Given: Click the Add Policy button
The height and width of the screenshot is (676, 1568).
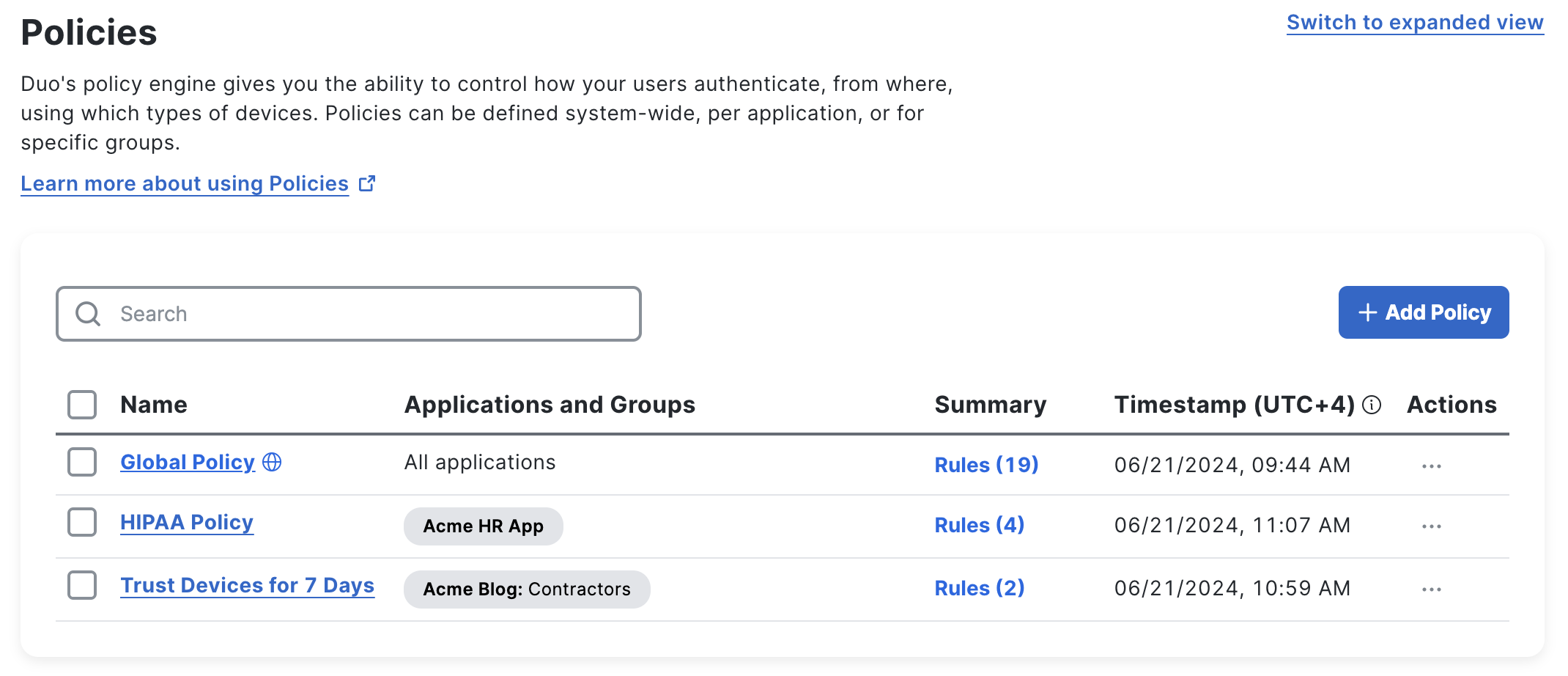Looking at the screenshot, I should click(1423, 312).
